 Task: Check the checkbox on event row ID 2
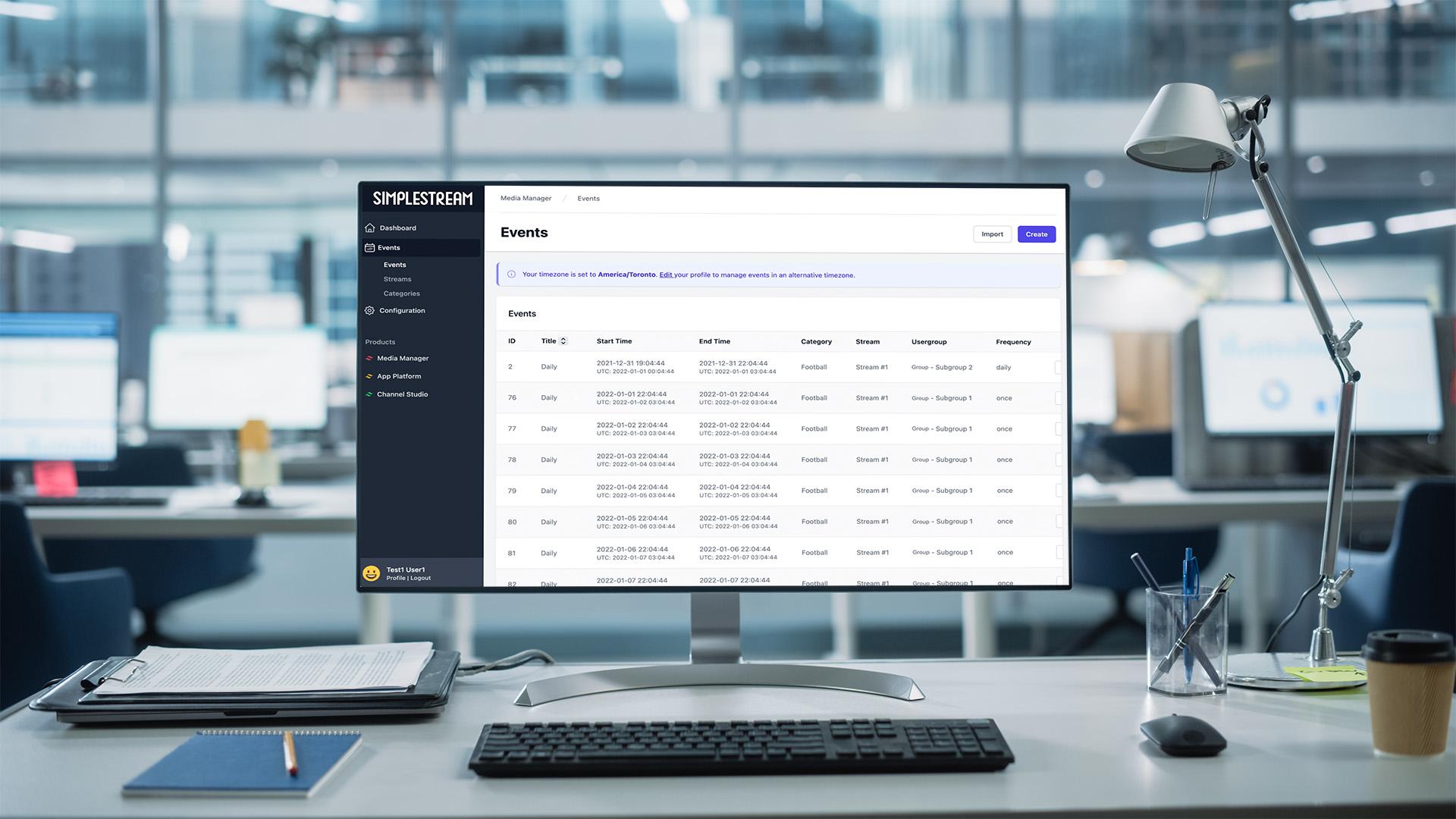coord(1059,366)
